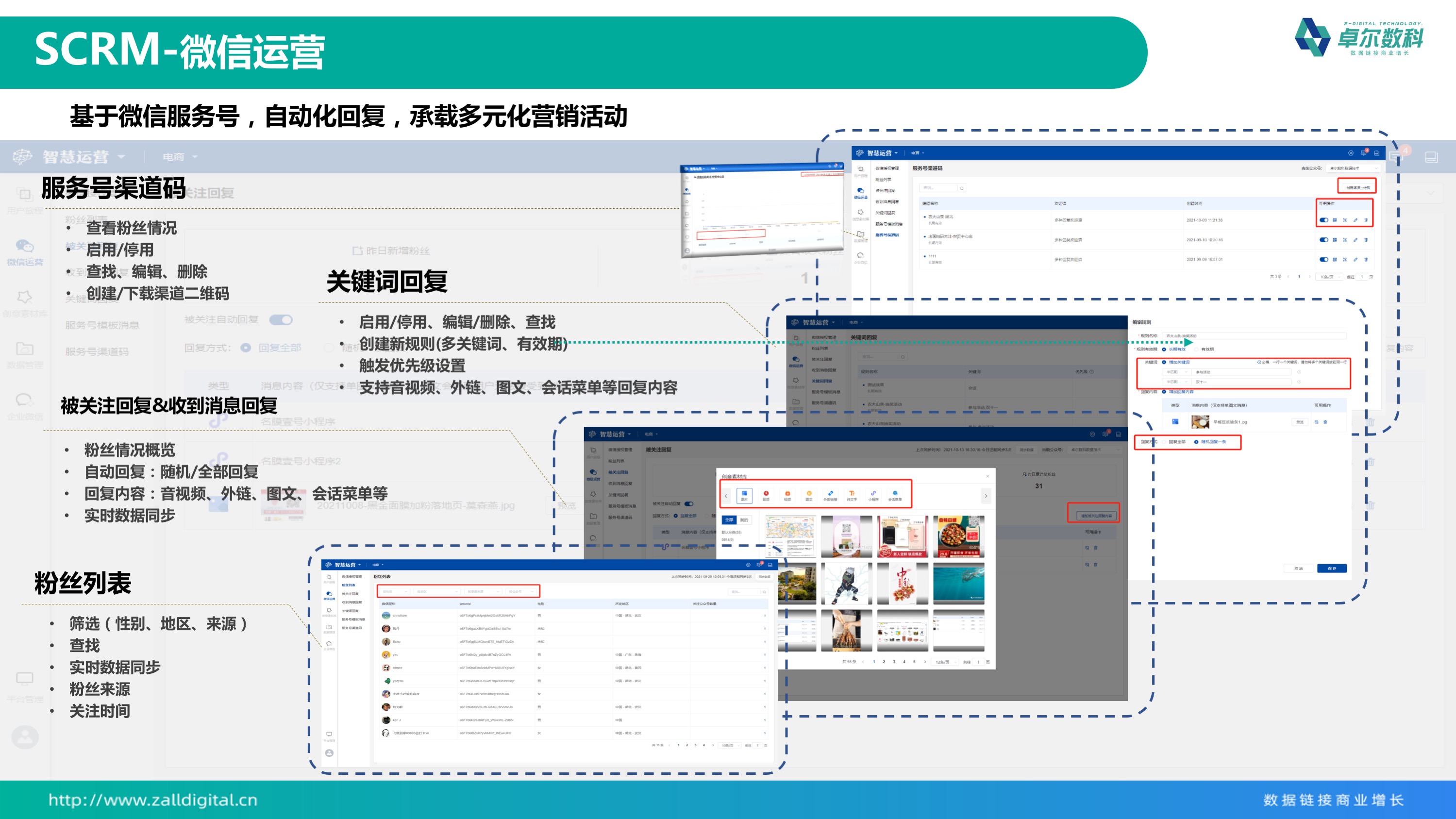The height and width of the screenshot is (819, 1456).
Task: Select 视频 video type in material library dialog
Action: 787,495
